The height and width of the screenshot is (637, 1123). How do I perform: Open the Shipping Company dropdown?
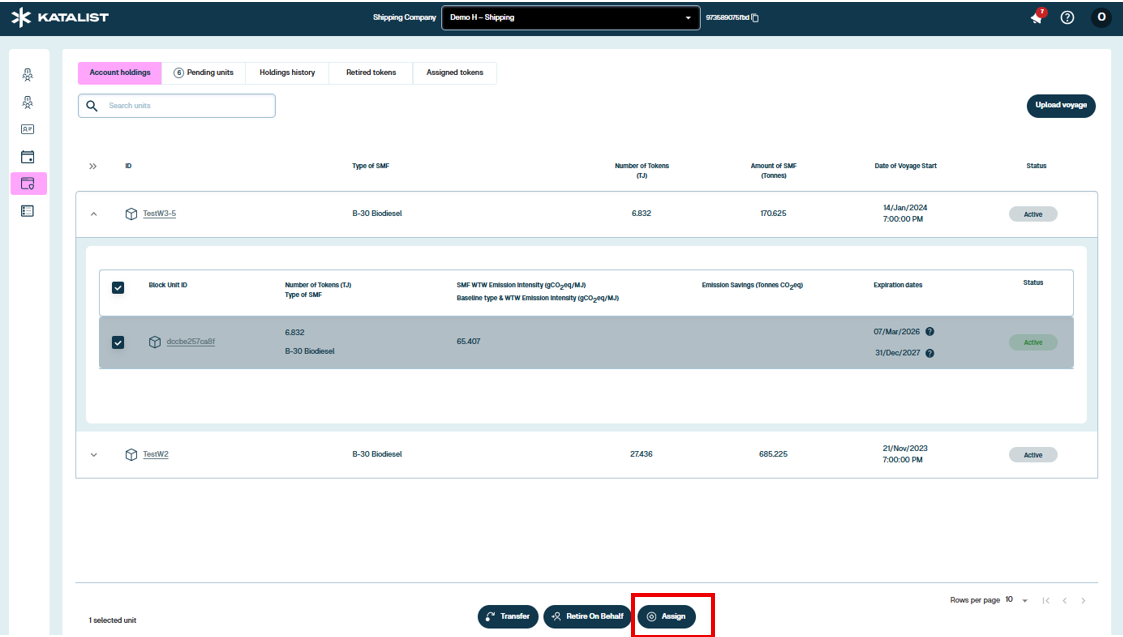(569, 18)
